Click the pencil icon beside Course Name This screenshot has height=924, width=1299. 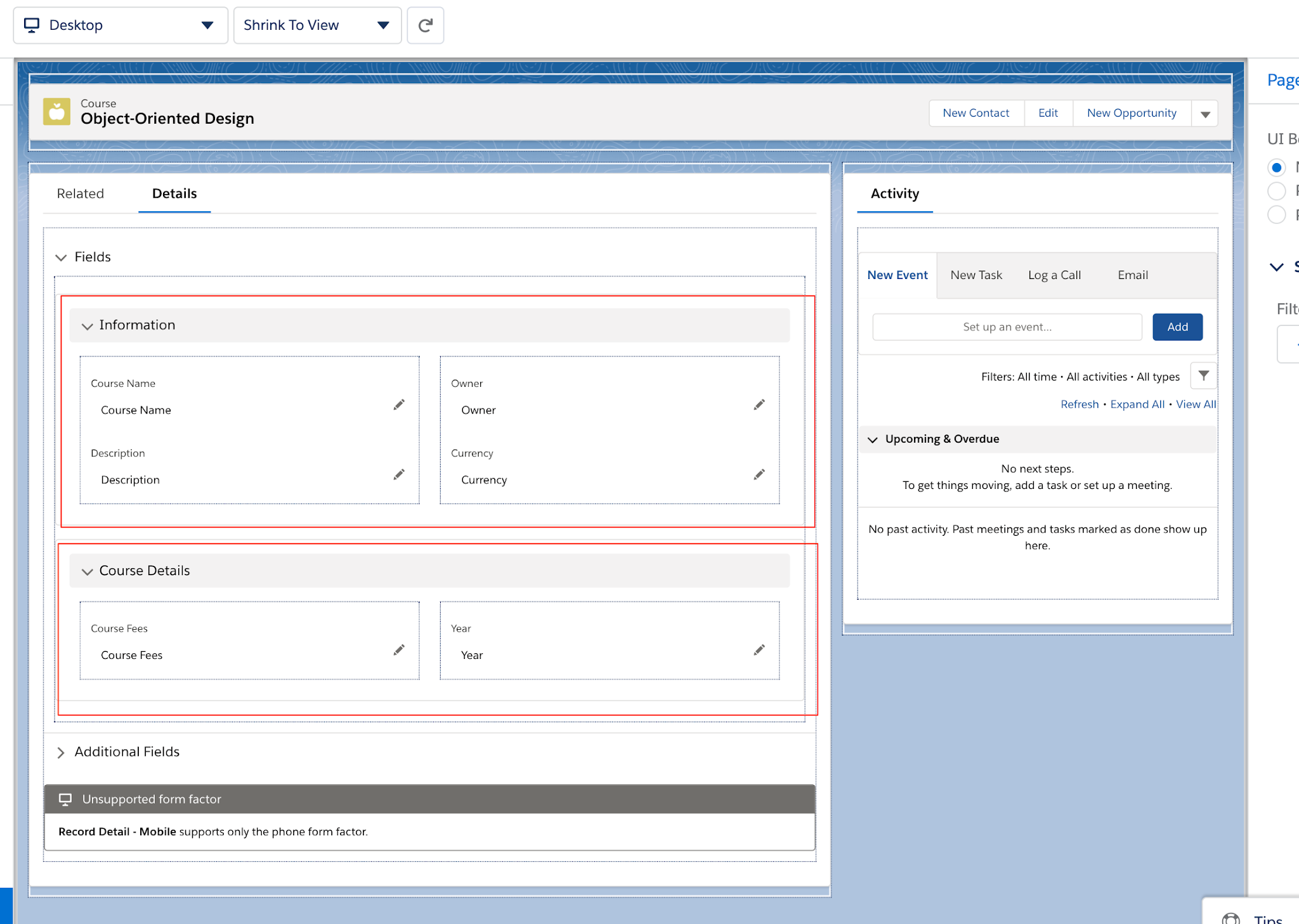click(x=400, y=404)
